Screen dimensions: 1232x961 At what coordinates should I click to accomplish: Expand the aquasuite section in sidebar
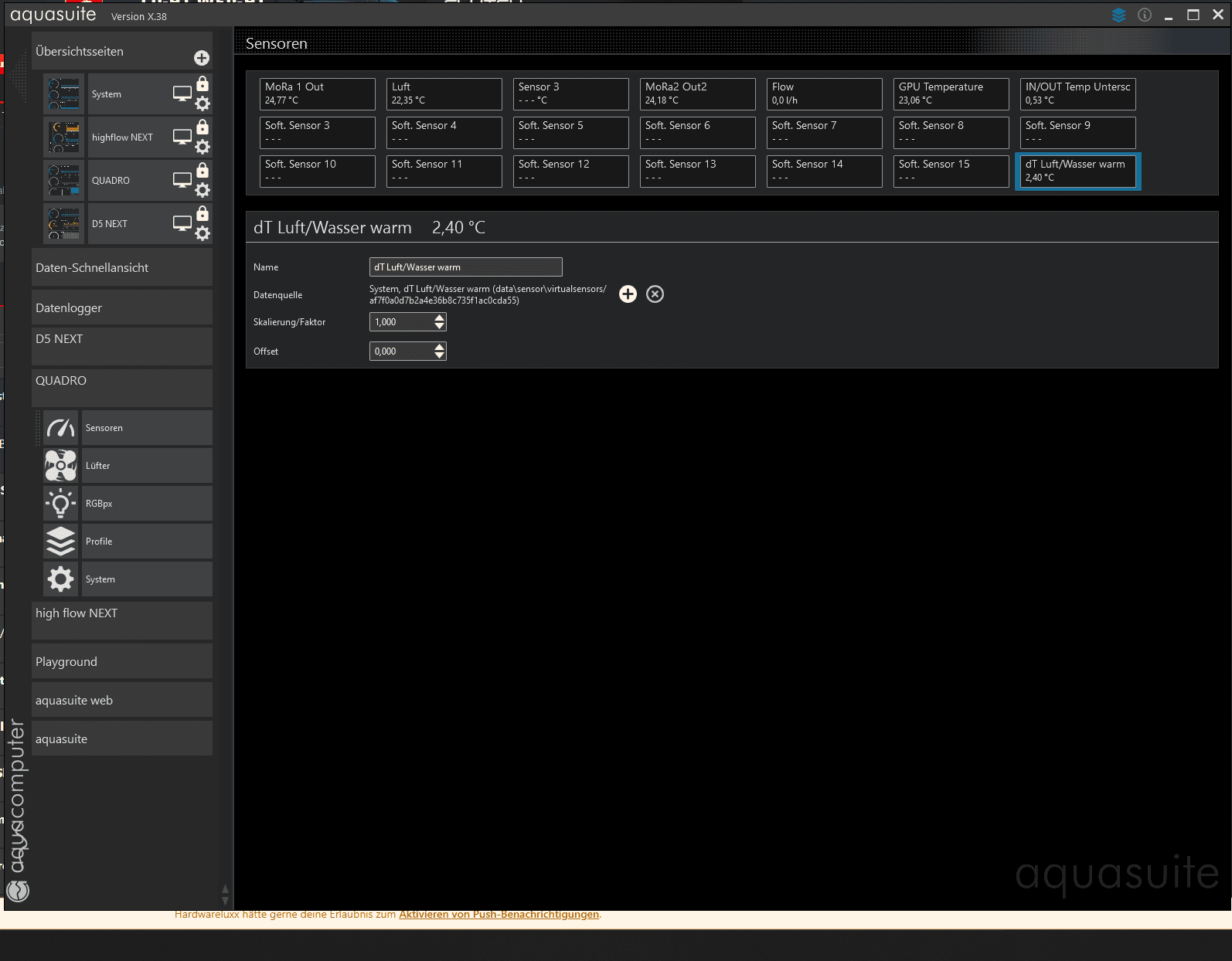(122, 739)
